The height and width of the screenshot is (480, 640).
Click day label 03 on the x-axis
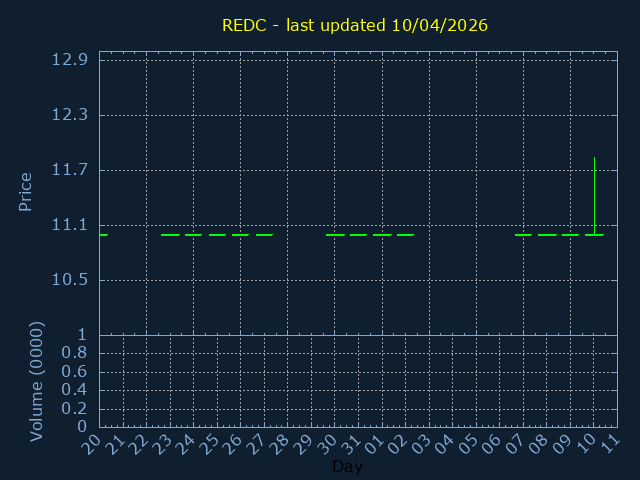tap(421, 444)
